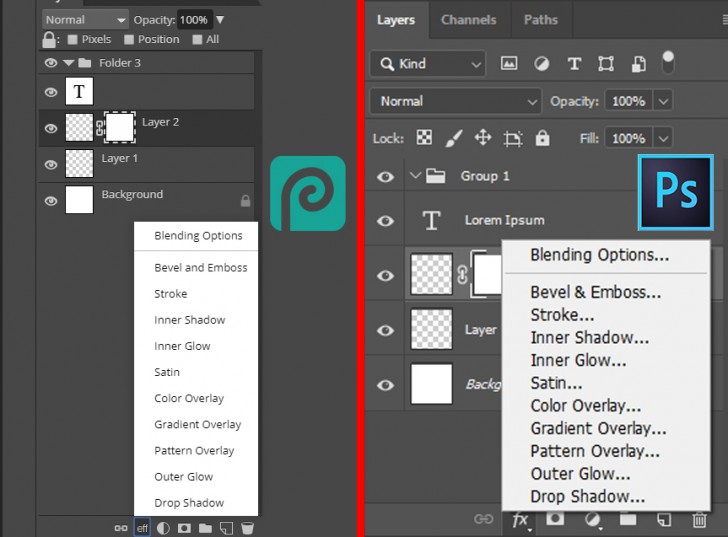Delete layer with Photoshop trash icon

coord(699,519)
